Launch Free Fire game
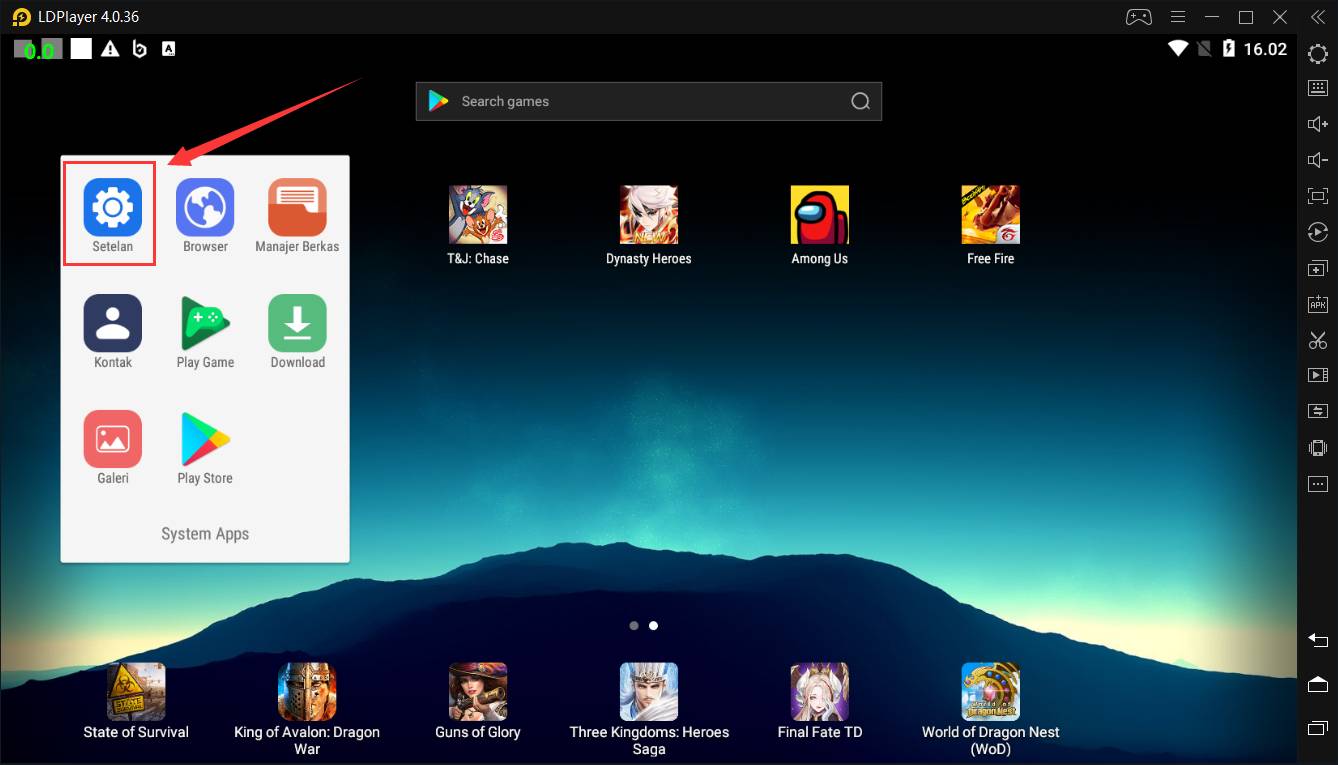 991,215
